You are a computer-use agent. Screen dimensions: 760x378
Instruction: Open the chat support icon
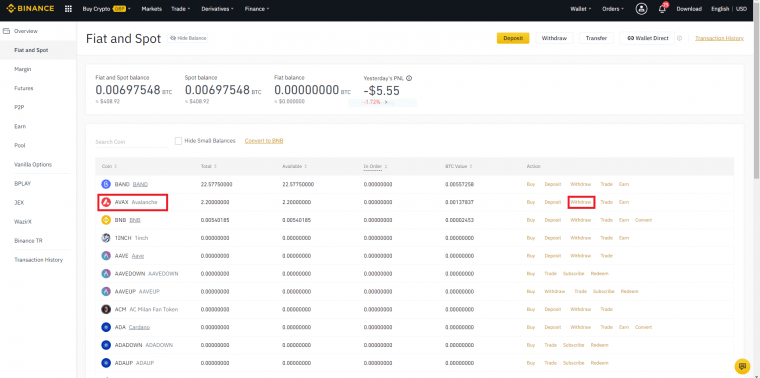pyautogui.click(x=742, y=366)
